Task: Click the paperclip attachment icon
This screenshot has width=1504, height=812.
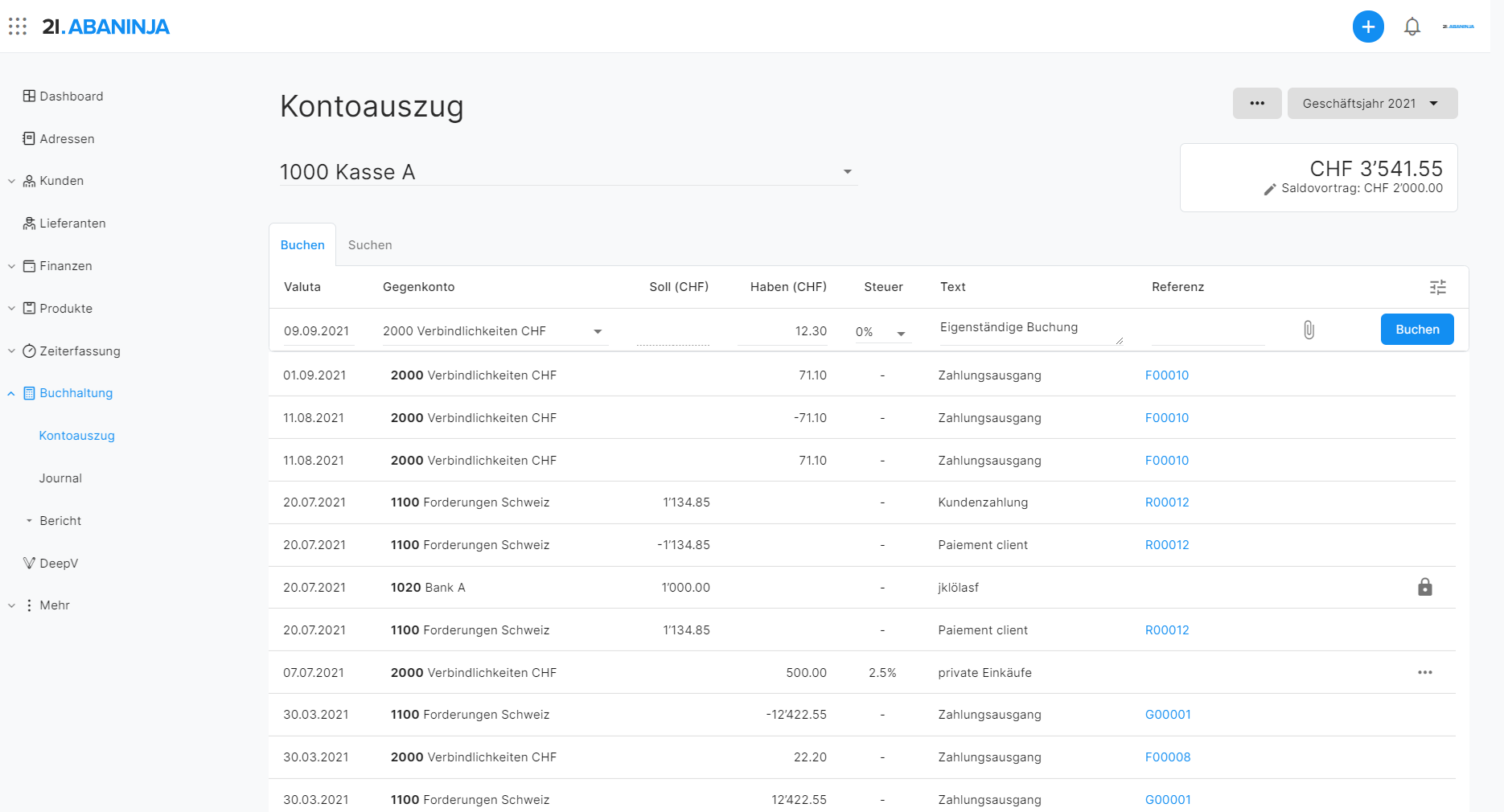Action: (1309, 330)
